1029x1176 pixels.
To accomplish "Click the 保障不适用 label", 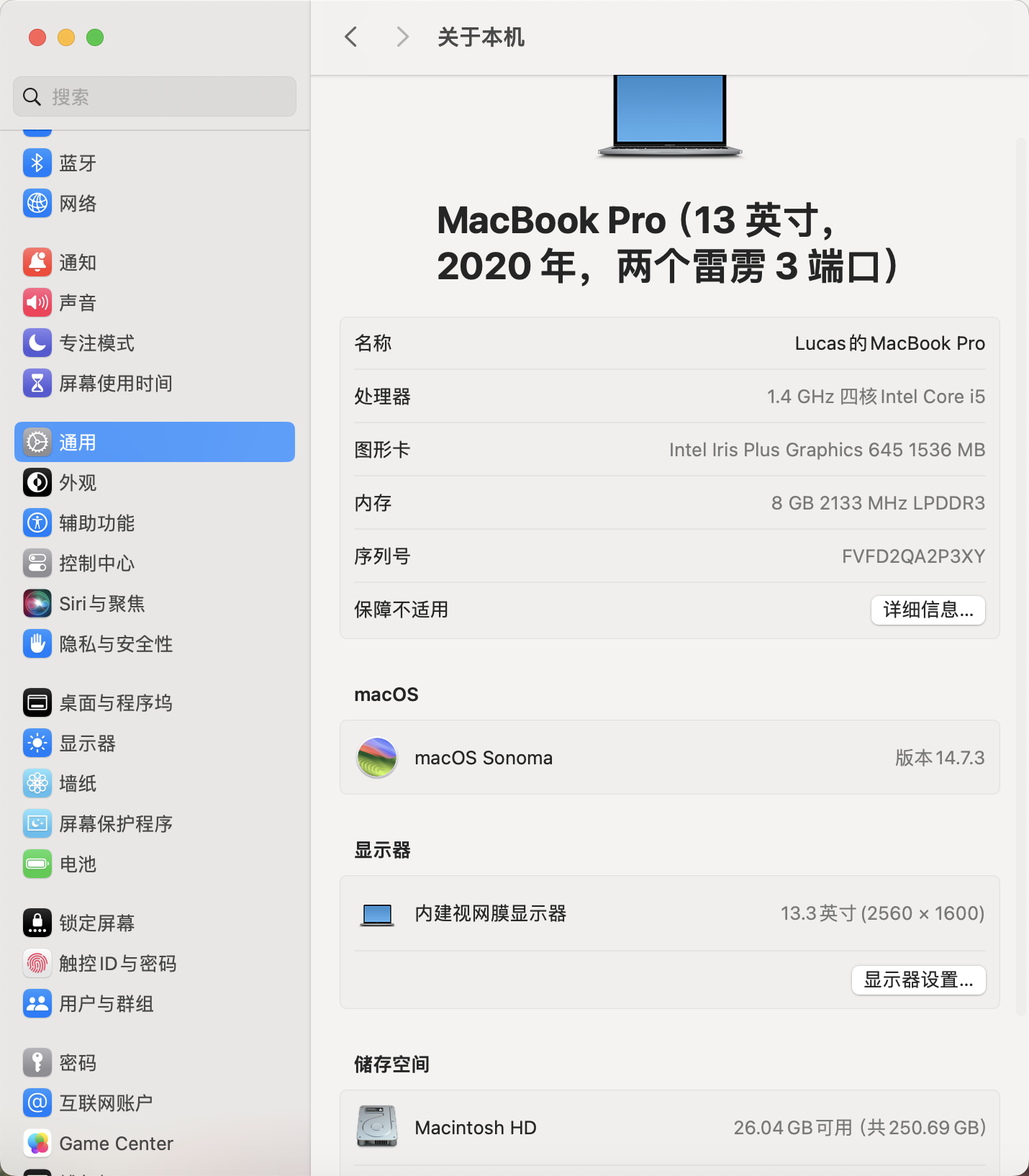I will pos(401,610).
